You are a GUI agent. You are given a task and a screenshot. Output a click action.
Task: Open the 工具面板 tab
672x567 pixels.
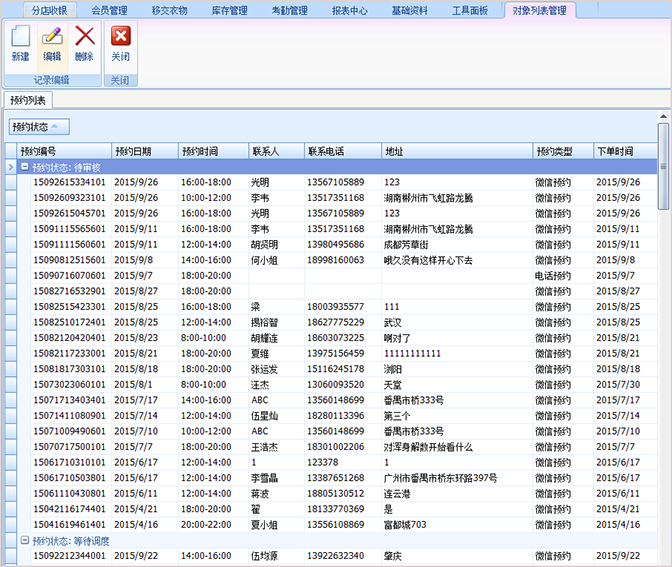click(x=470, y=10)
